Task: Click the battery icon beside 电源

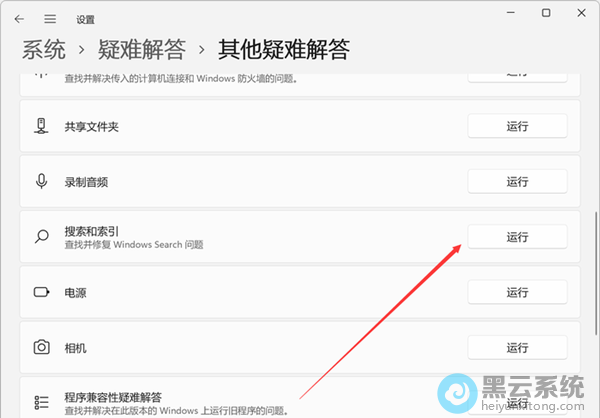Action: 42,292
